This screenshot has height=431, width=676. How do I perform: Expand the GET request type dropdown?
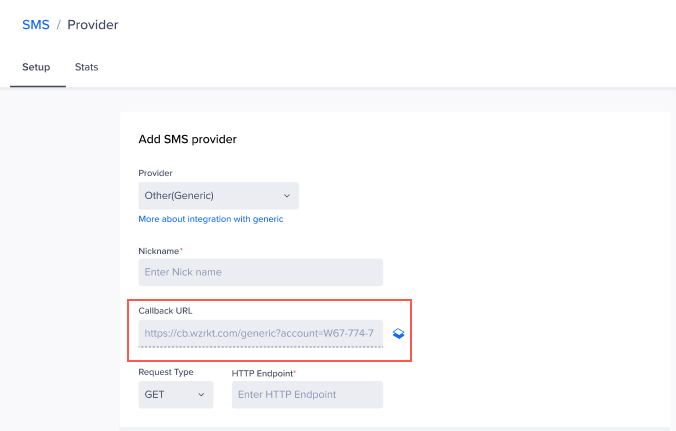tap(175, 394)
